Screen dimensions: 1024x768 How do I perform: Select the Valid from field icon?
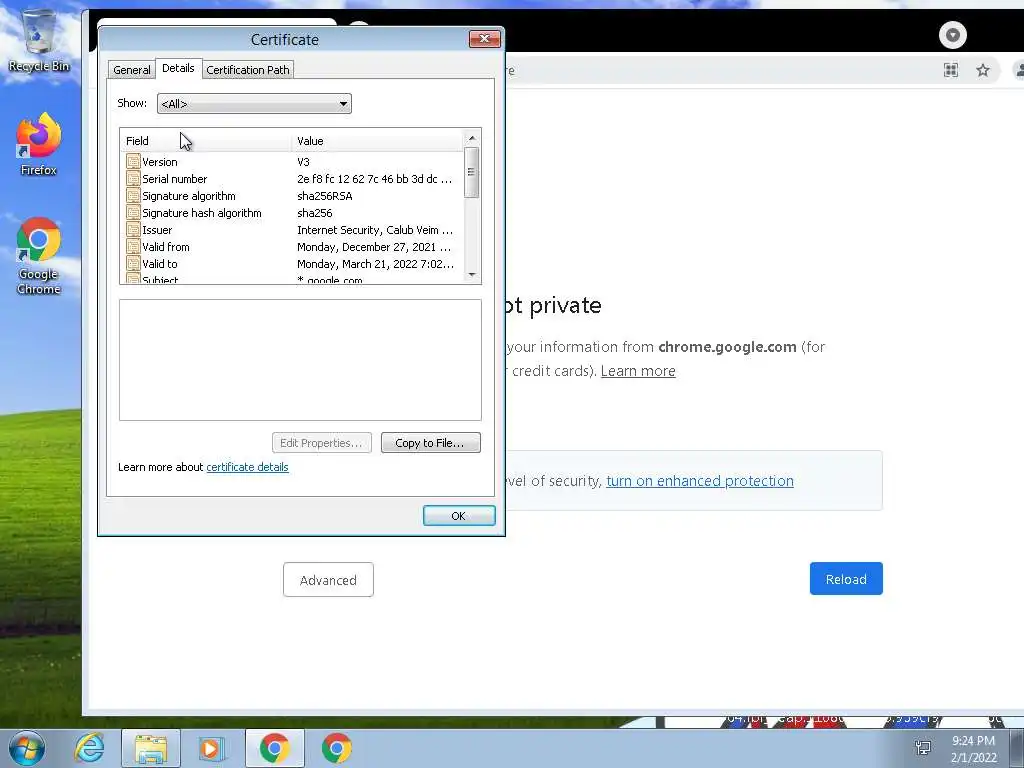tap(133, 246)
